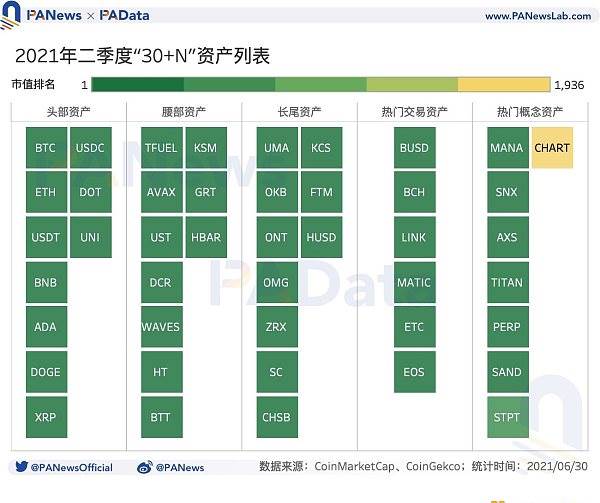600x503 pixels.
Task: Select the BNB tile
Action: (x=46, y=282)
